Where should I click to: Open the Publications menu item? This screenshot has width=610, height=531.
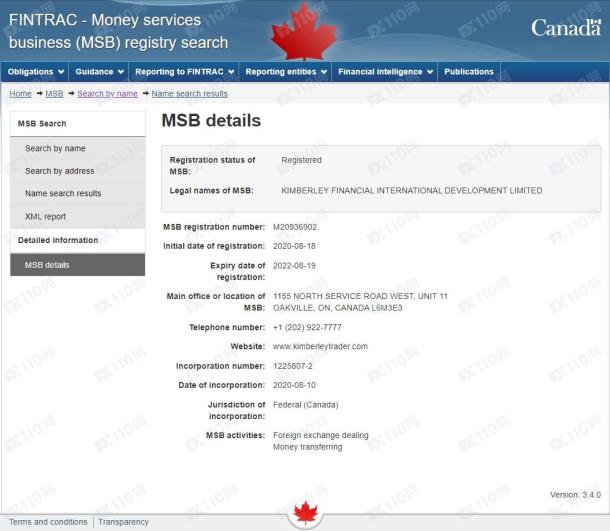pyautogui.click(x=469, y=72)
